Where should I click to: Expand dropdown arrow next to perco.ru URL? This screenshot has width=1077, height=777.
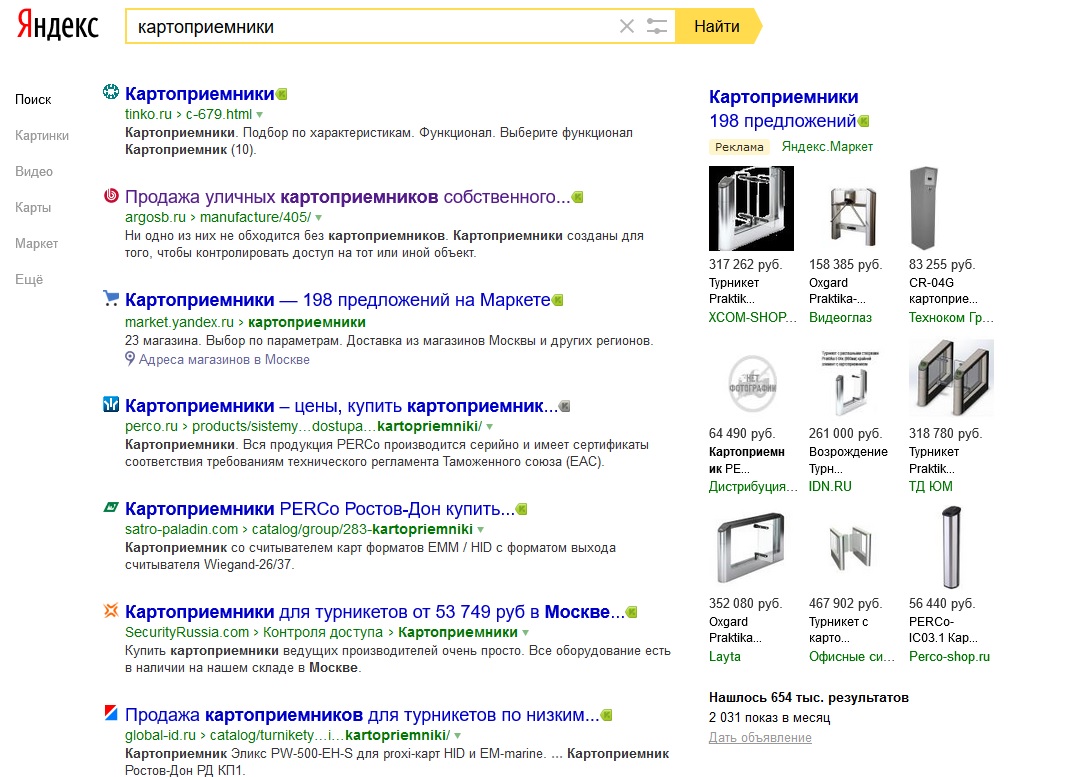[x=490, y=427]
